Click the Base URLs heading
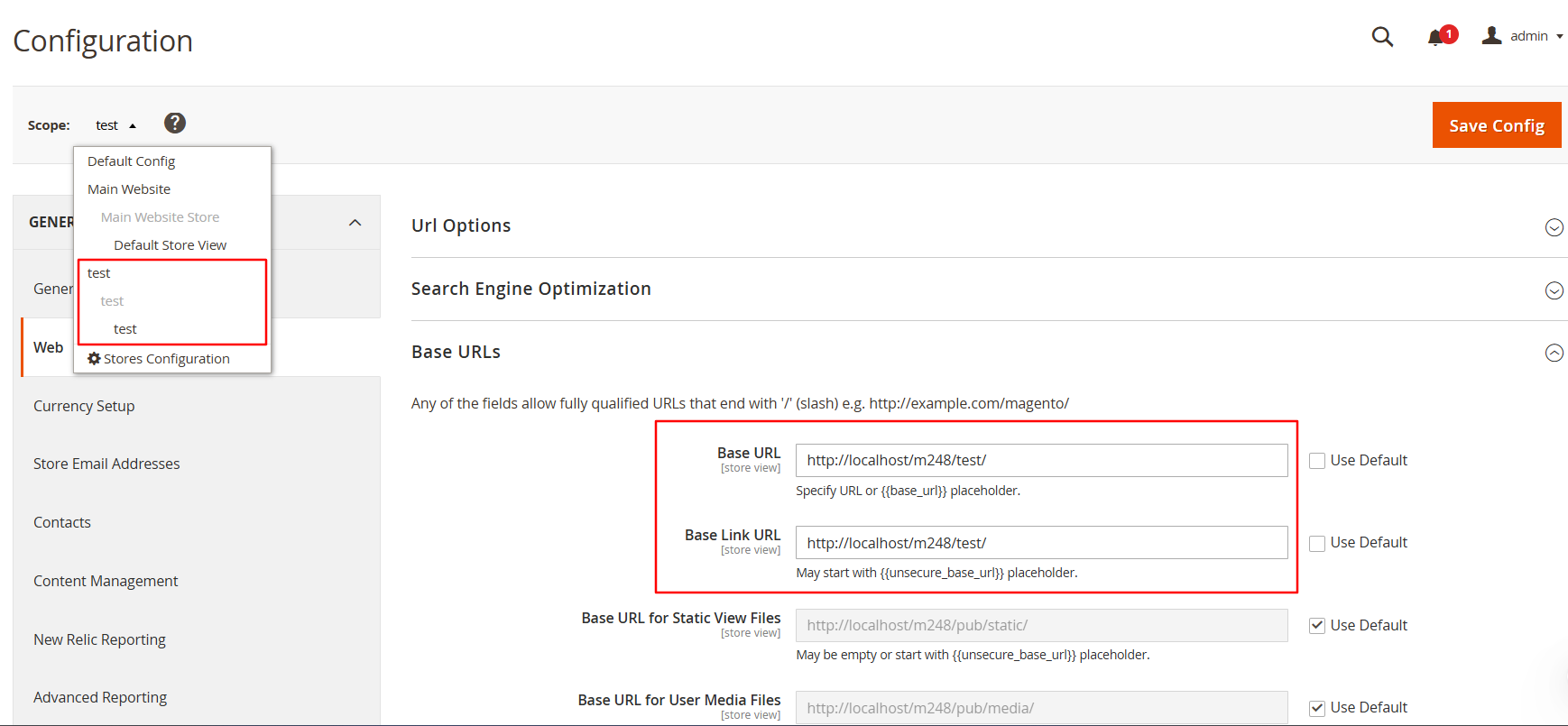Viewport: 1568px width, 726px height. pos(456,352)
